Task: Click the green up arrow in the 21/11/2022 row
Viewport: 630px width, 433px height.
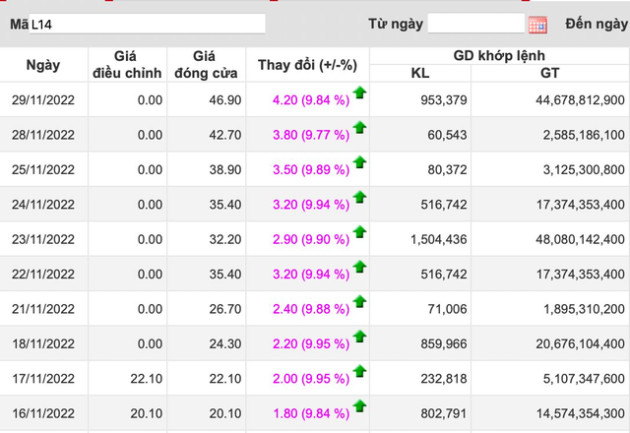Action: tap(360, 302)
